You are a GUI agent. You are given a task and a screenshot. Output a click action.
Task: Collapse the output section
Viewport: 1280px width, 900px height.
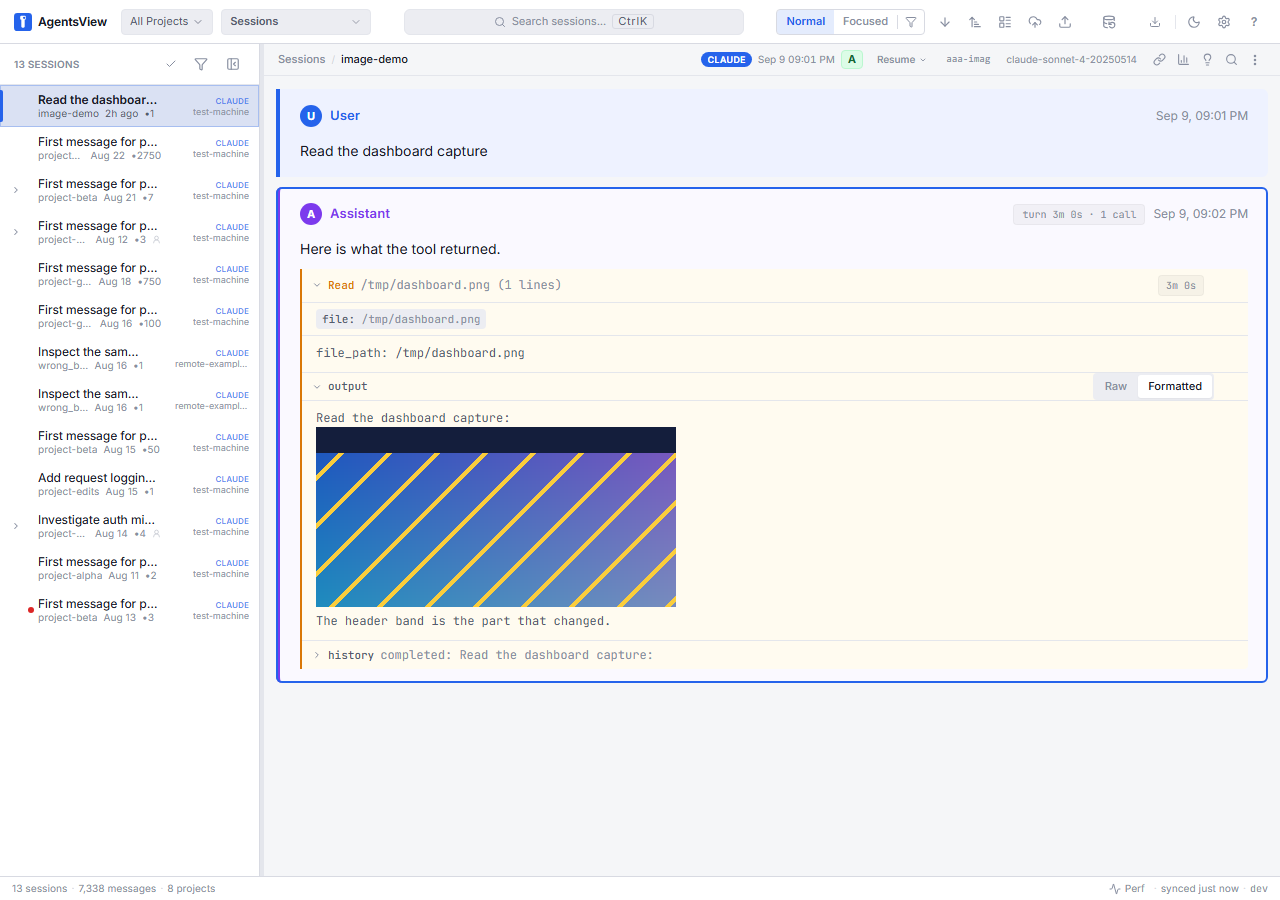317,386
